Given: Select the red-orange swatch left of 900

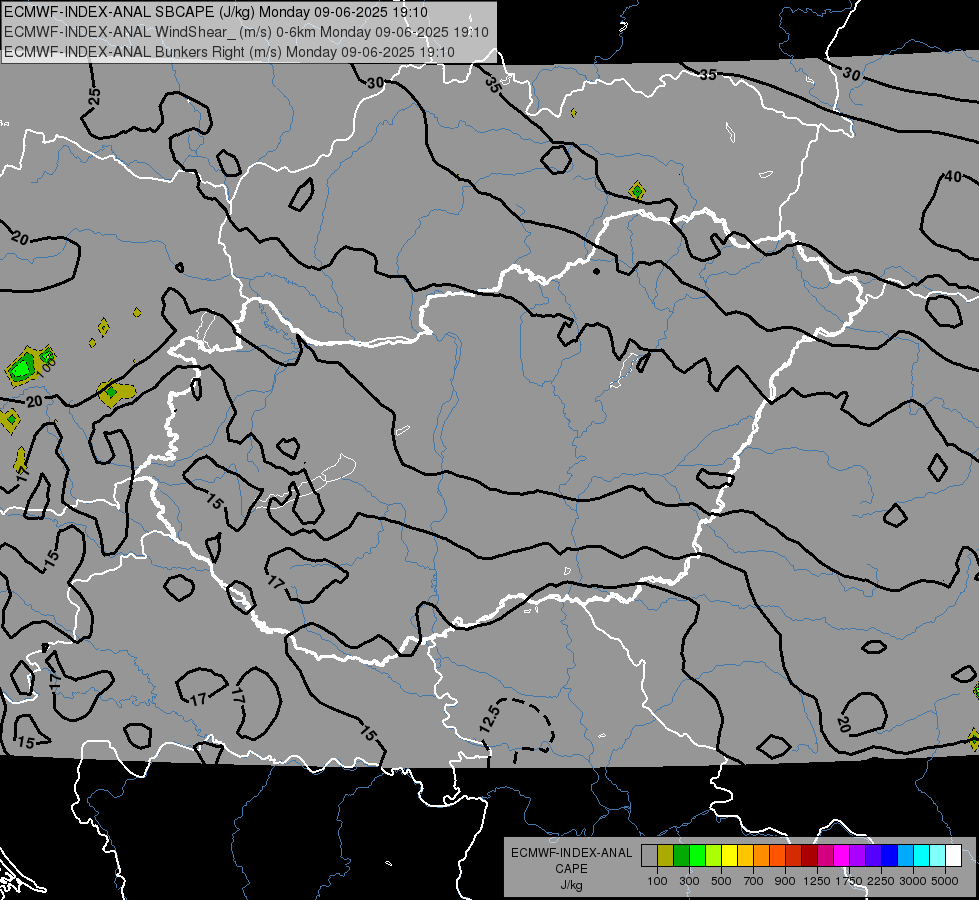Looking at the screenshot, I should 778,855.
